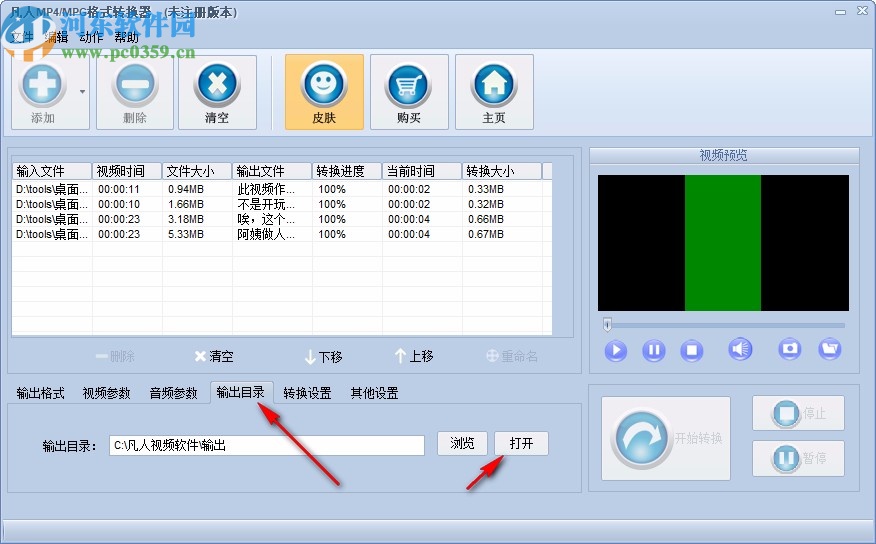Move item down with 下移
Viewport: 876px width, 544px height.
pos(323,356)
